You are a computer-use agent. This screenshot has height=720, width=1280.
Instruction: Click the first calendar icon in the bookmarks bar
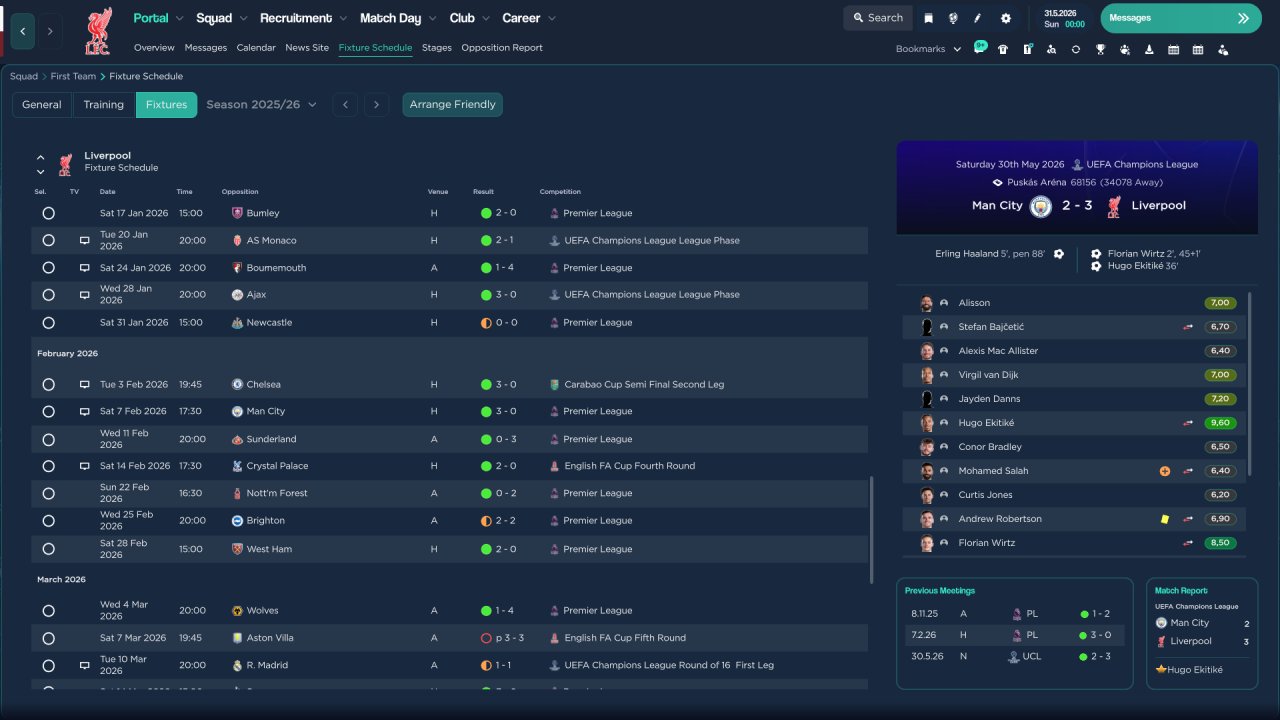click(1173, 49)
